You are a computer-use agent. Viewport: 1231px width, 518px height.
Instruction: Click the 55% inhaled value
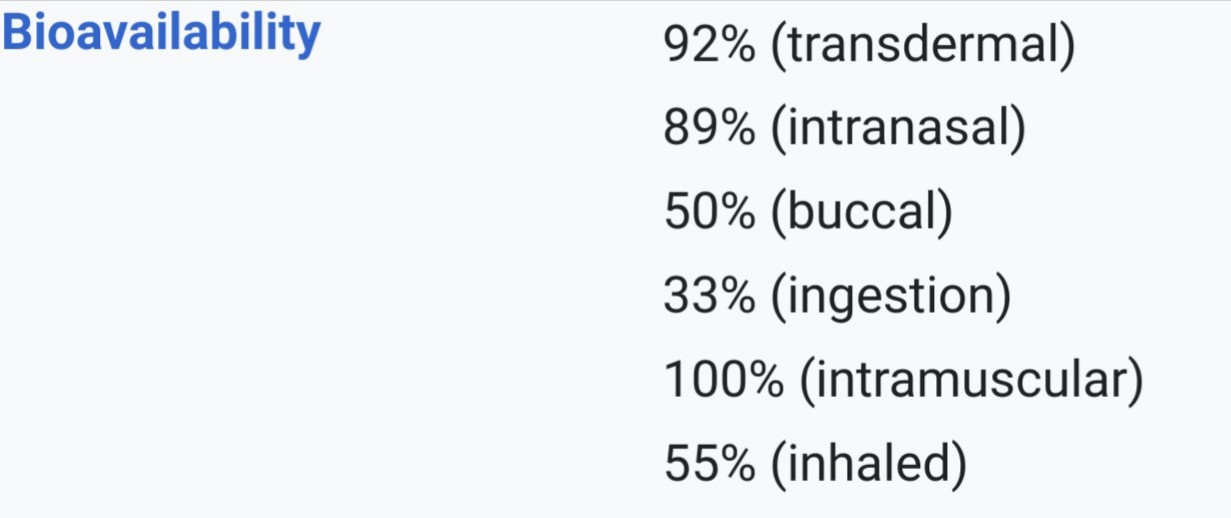click(709, 465)
